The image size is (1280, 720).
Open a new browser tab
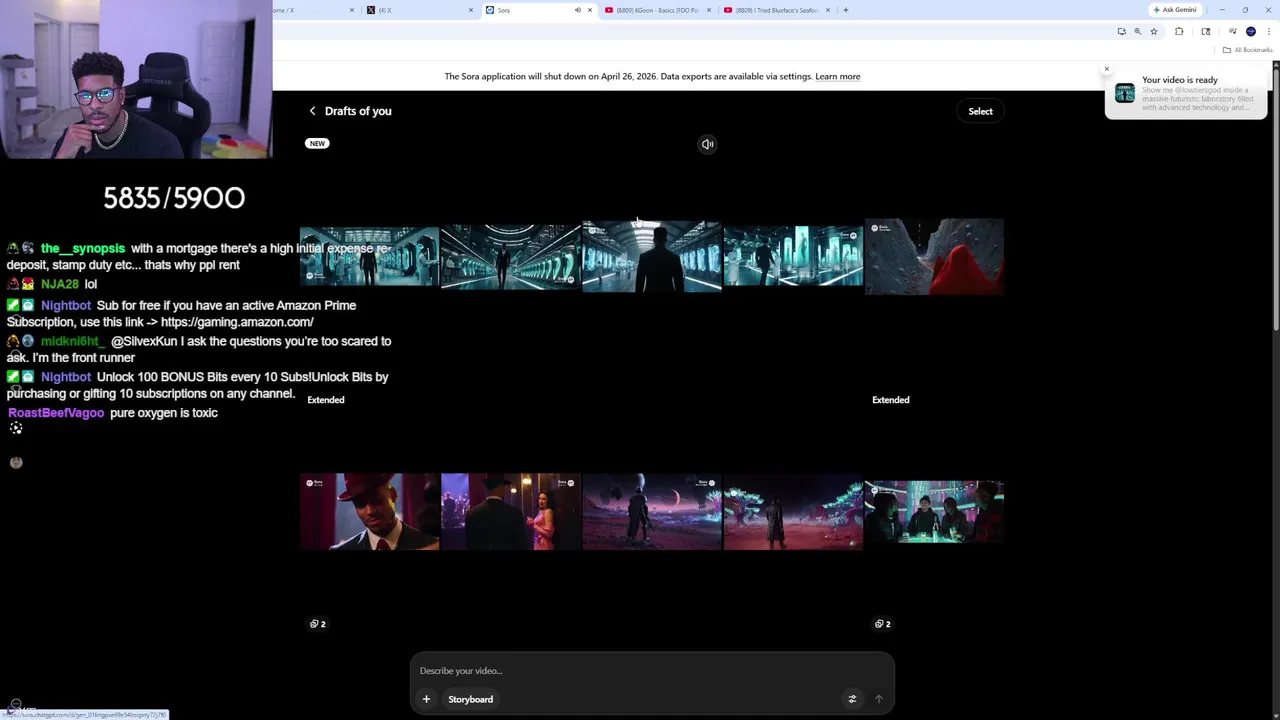(x=846, y=10)
